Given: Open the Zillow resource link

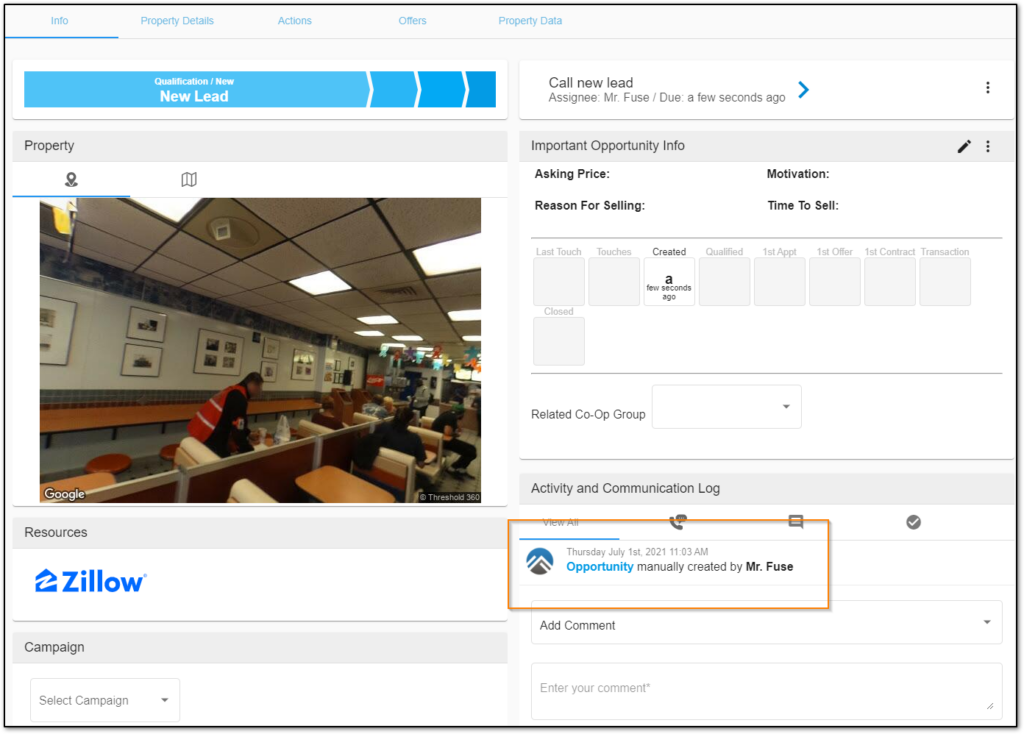Looking at the screenshot, I should click(x=91, y=581).
